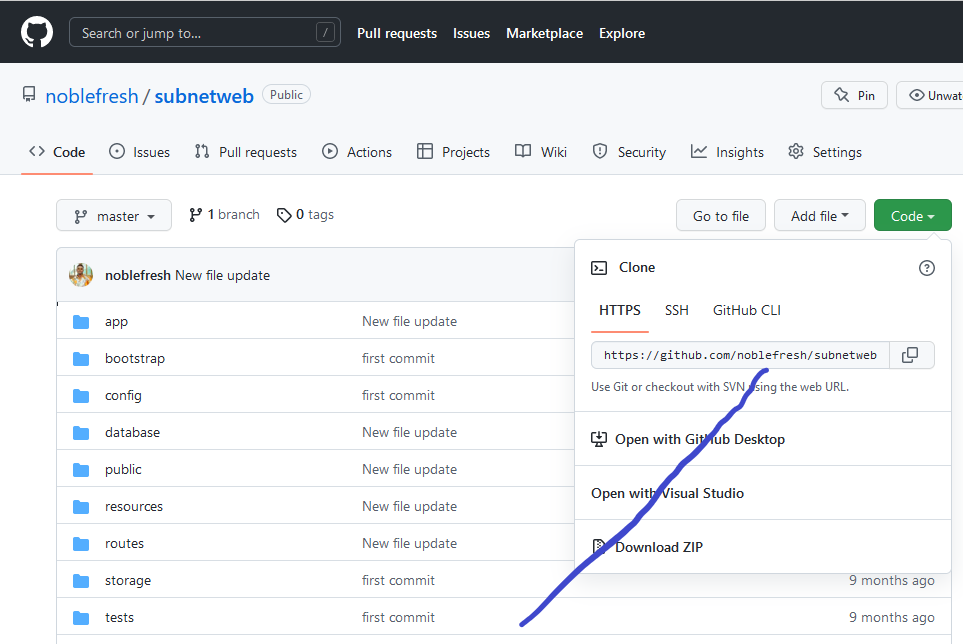
Task: Click the tests folder icon
Action: tap(81, 618)
